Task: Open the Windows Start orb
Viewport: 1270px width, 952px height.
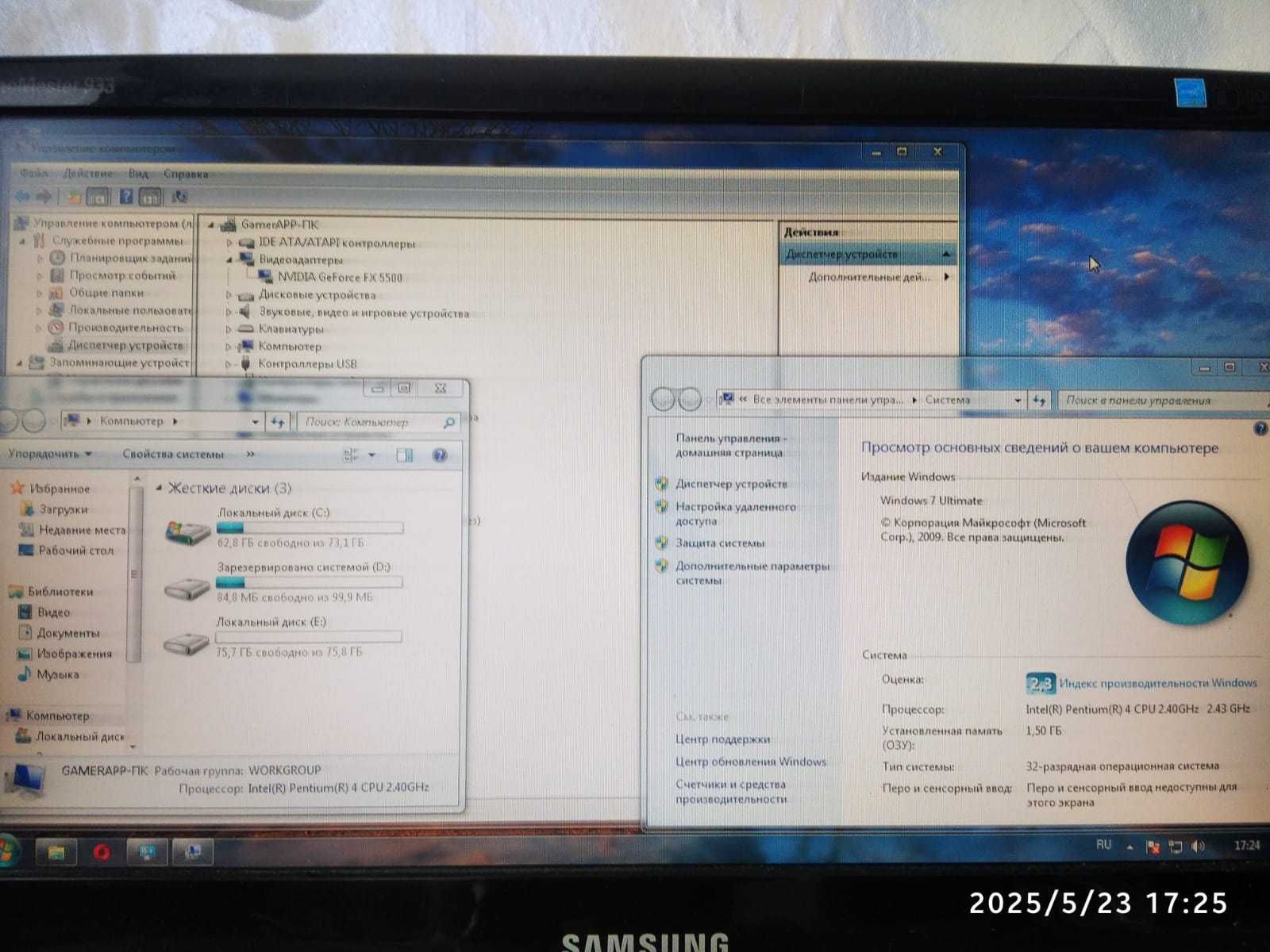Action: 8,852
